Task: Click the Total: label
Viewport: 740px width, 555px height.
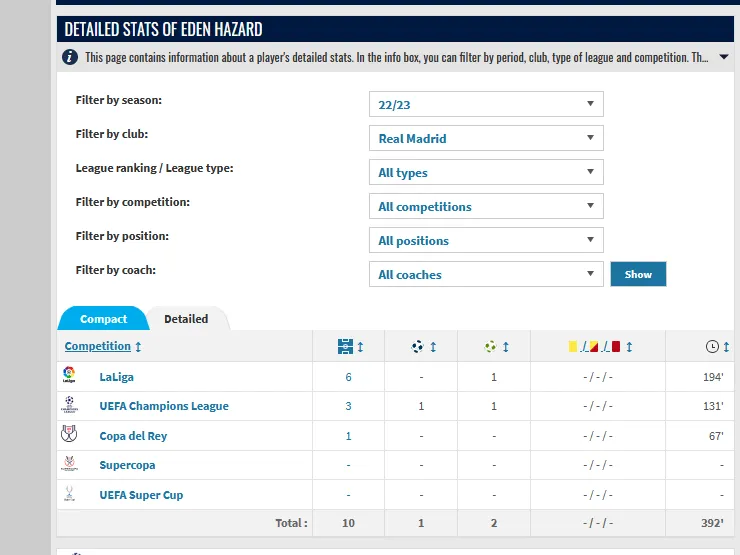Action: (291, 523)
